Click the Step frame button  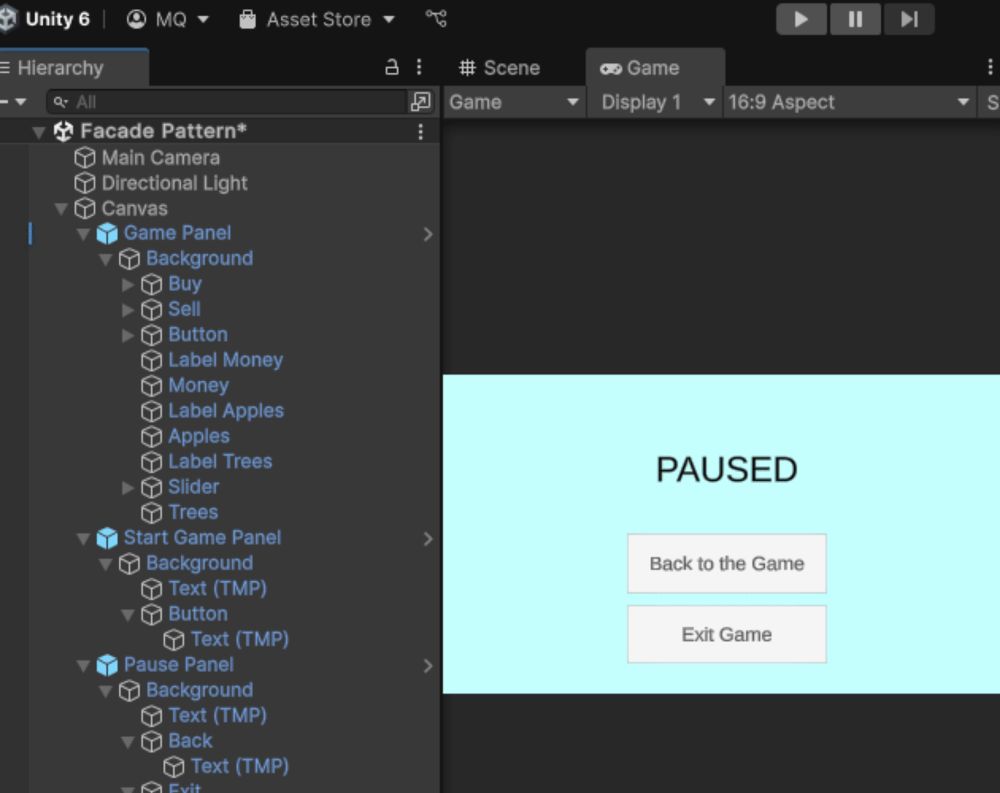click(909, 19)
